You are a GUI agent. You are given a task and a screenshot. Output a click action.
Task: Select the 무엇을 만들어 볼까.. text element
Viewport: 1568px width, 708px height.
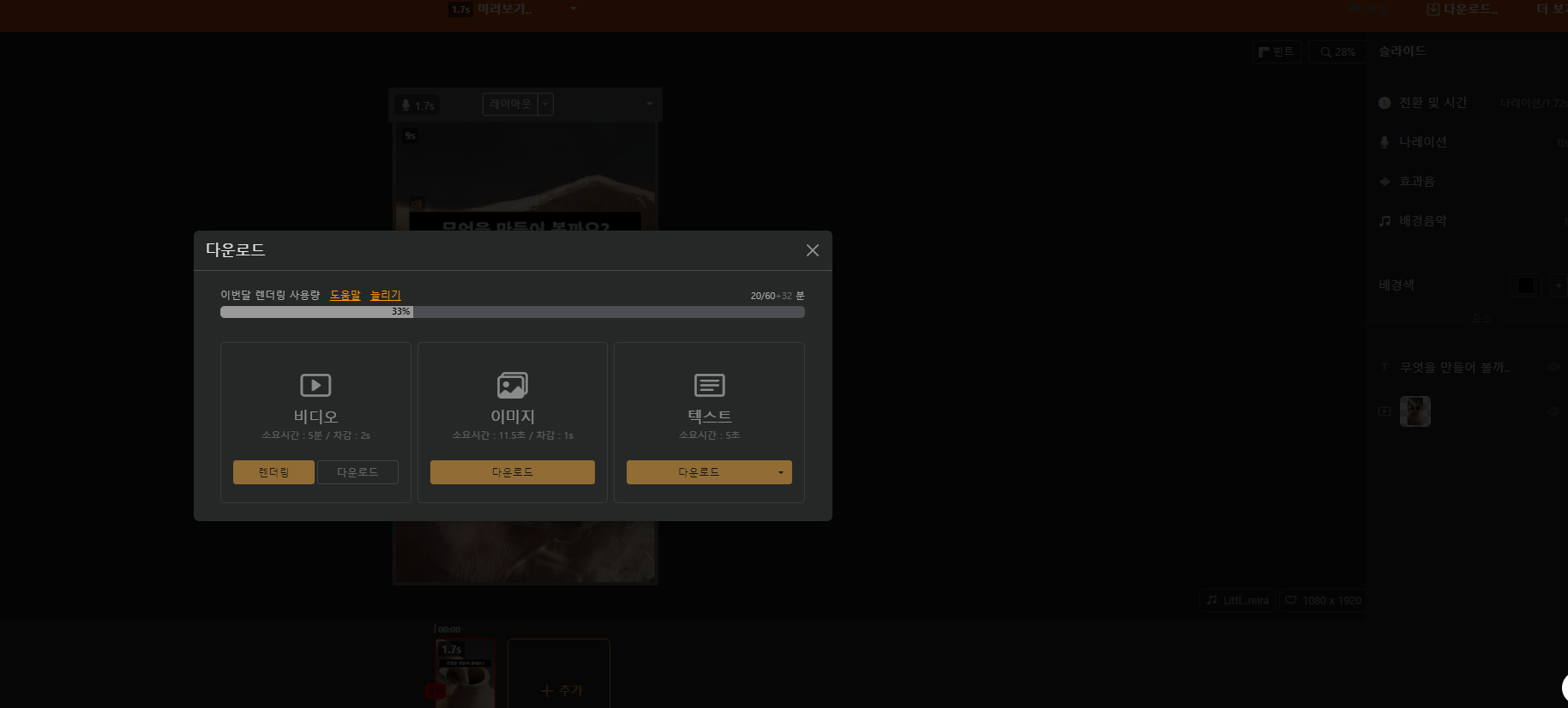1455,367
